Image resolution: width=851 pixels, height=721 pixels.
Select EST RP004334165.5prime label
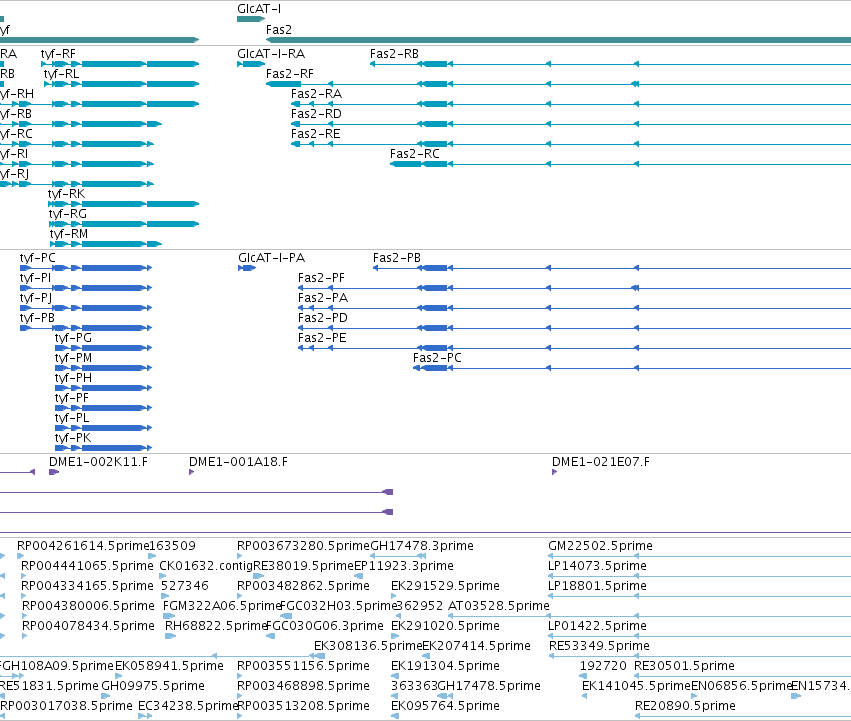(87, 586)
